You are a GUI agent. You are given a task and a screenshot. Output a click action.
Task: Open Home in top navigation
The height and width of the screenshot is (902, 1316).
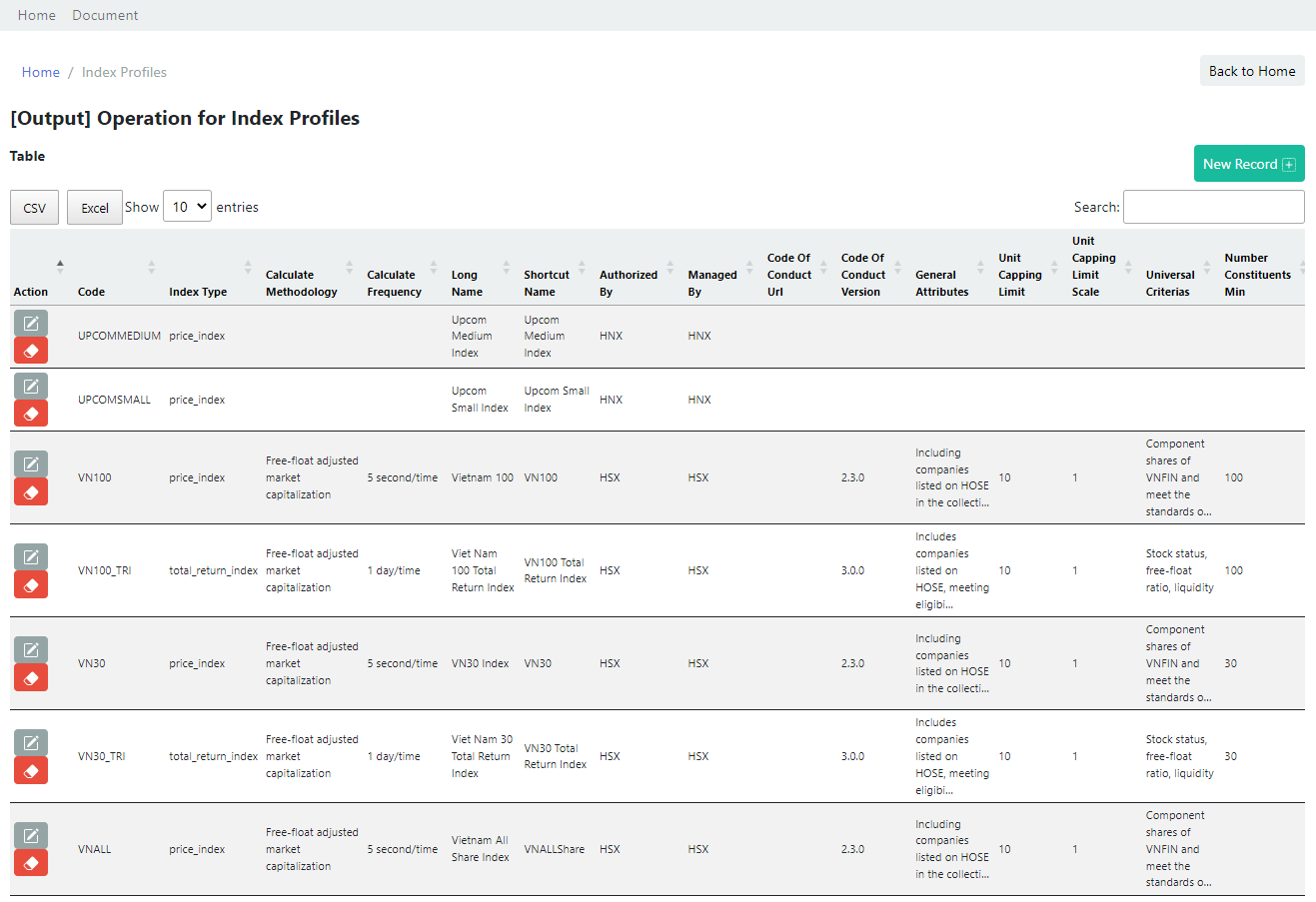pyautogui.click(x=37, y=15)
